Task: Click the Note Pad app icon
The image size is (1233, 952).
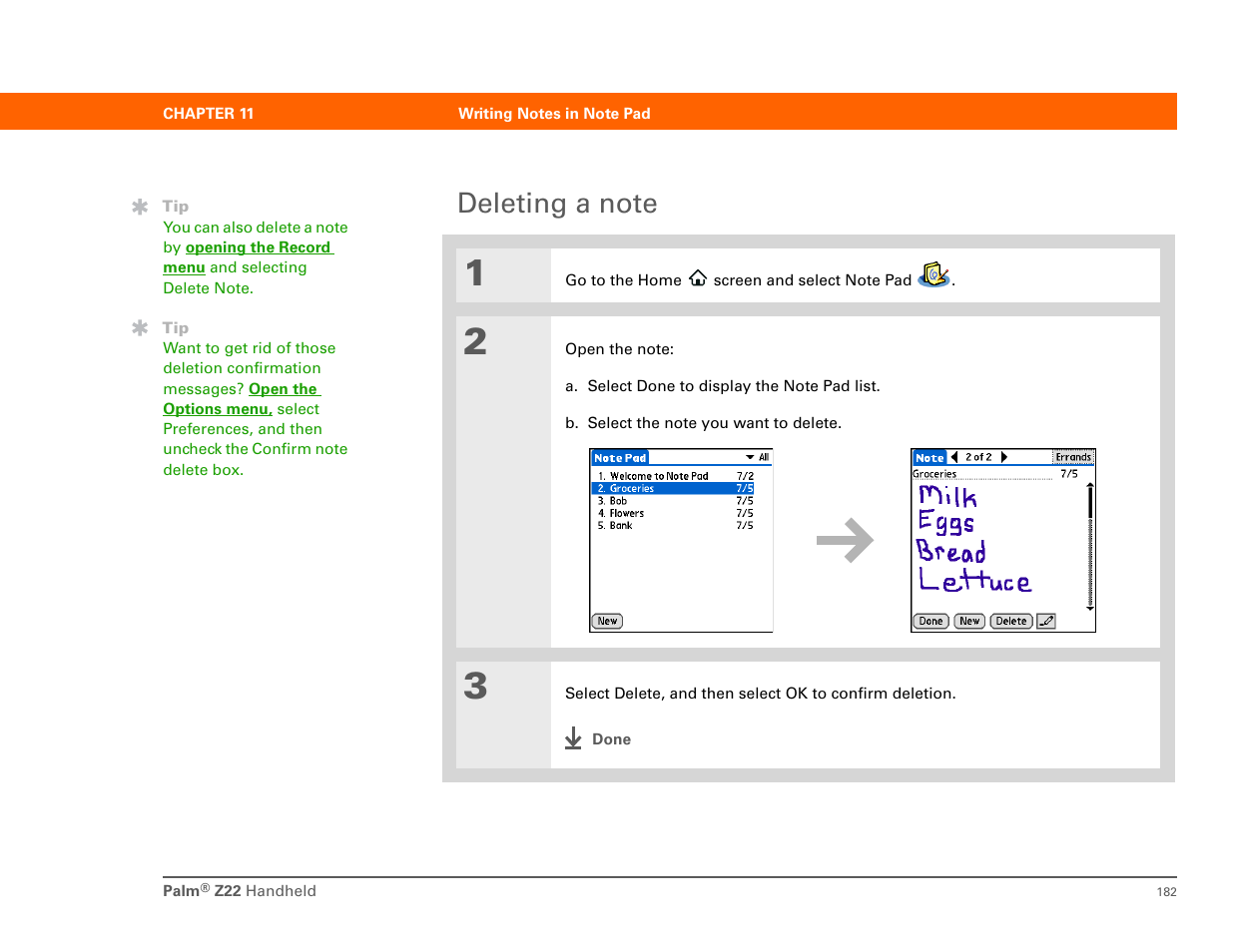Action: 933,274
